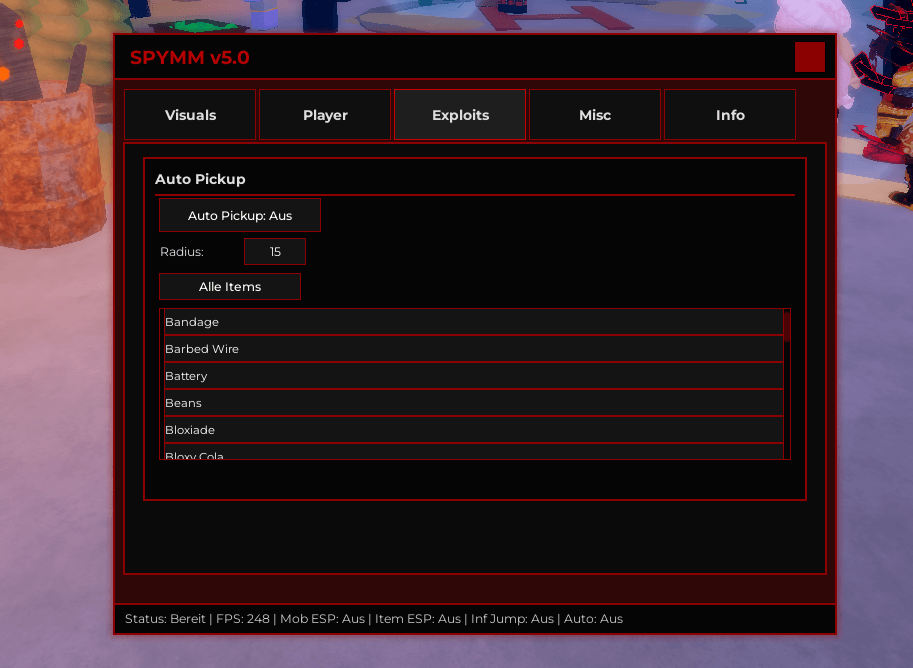Click the SPYMM v5.0 title
This screenshot has width=913, height=668.
point(190,58)
